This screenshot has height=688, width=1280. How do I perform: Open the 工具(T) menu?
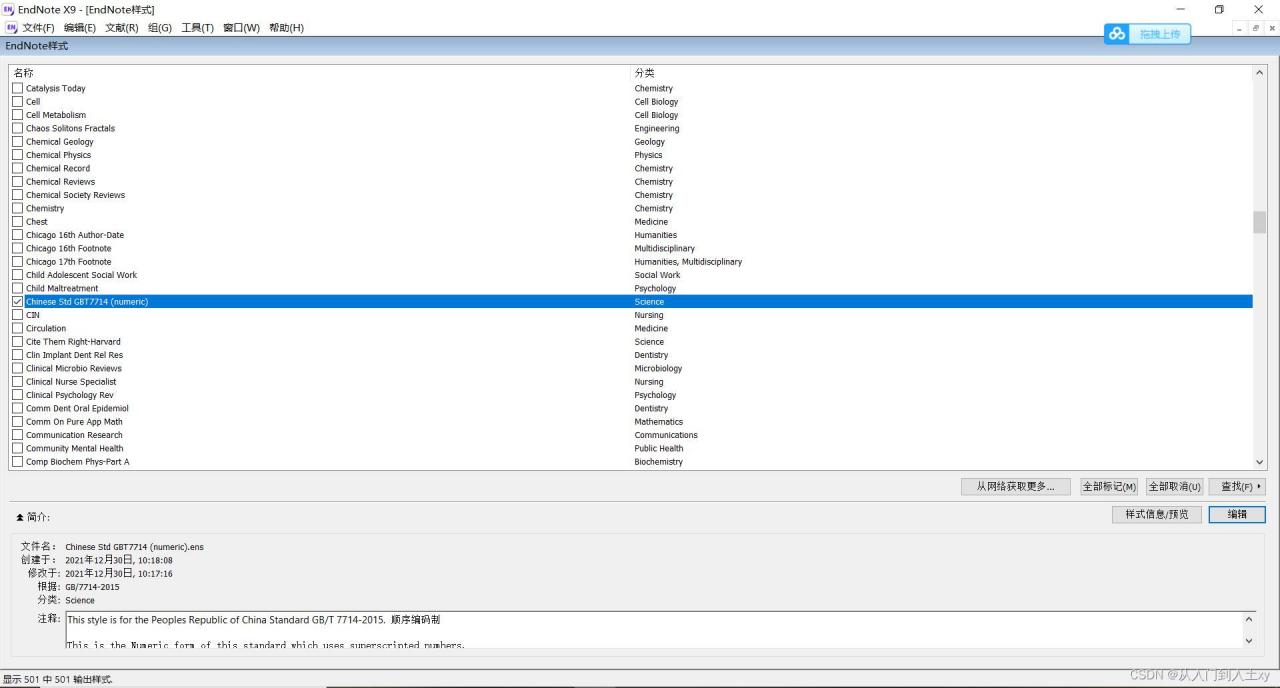[197, 27]
